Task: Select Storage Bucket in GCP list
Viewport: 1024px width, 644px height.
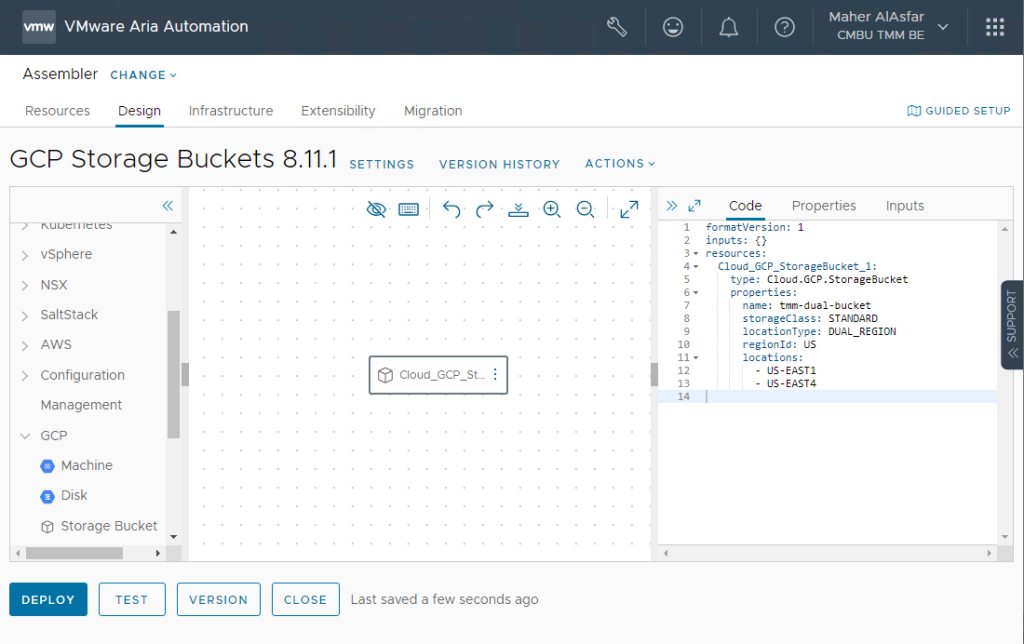Action: 109,526
